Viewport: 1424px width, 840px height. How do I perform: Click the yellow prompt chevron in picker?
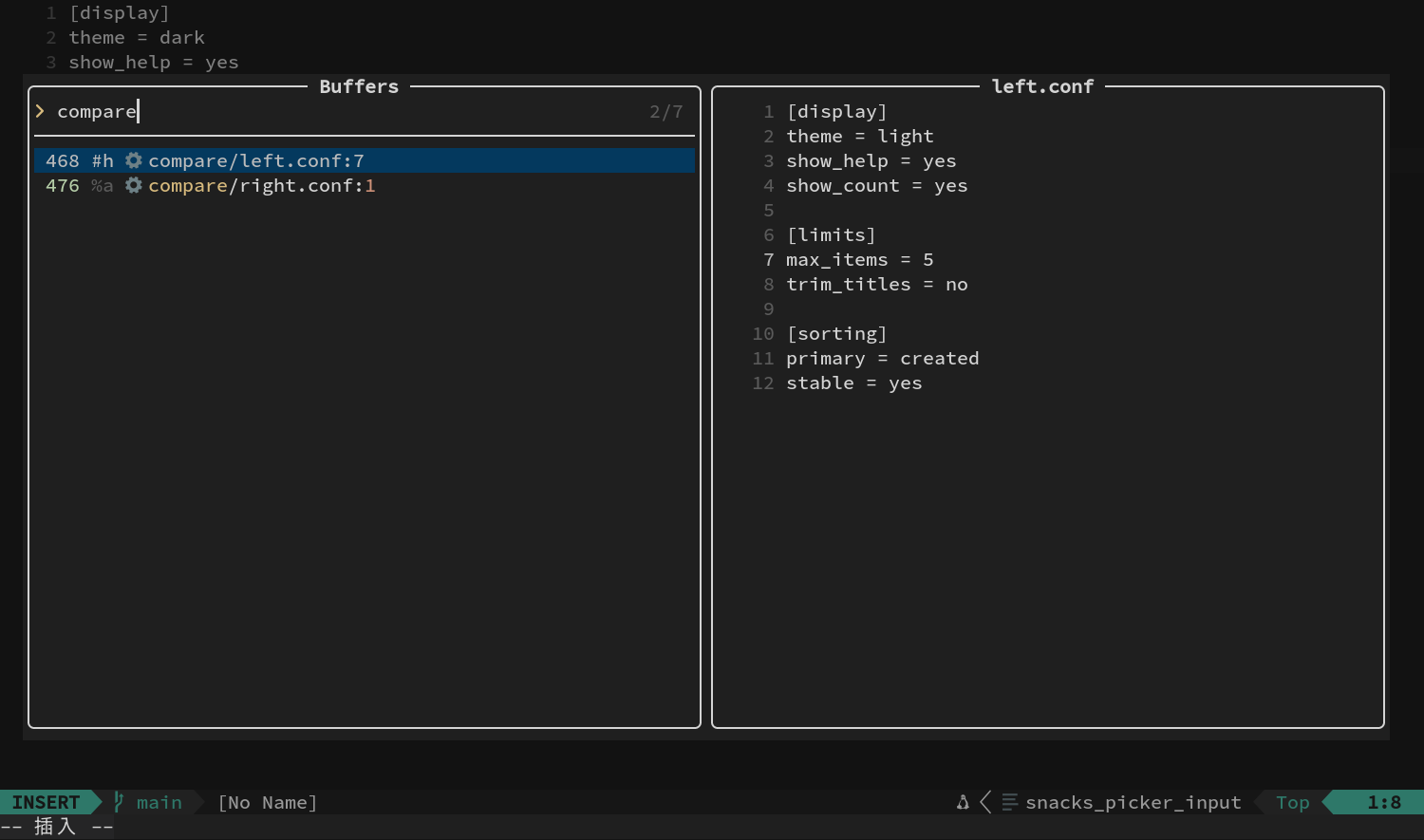(40, 111)
